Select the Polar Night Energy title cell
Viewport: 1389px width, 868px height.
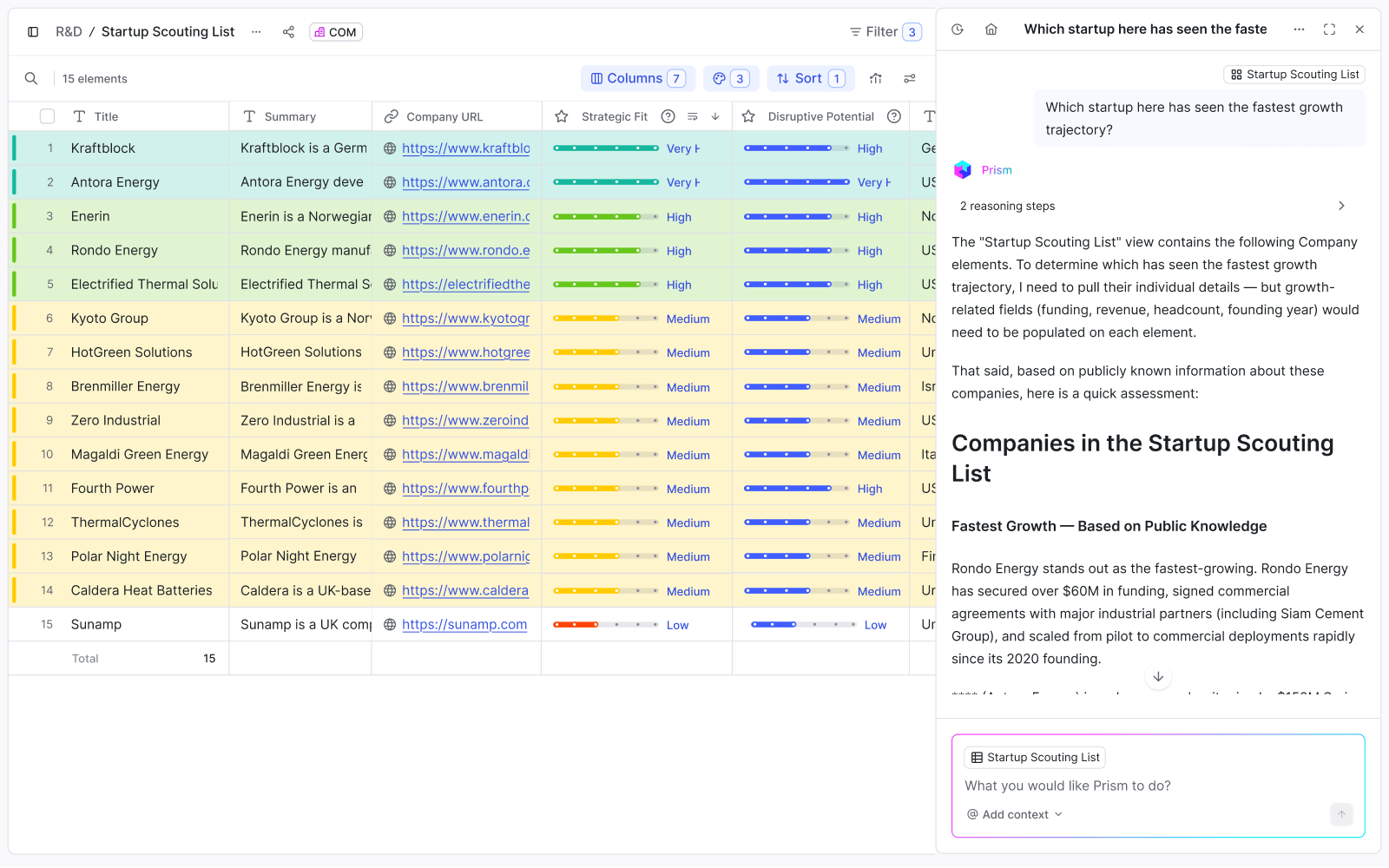click(128, 557)
